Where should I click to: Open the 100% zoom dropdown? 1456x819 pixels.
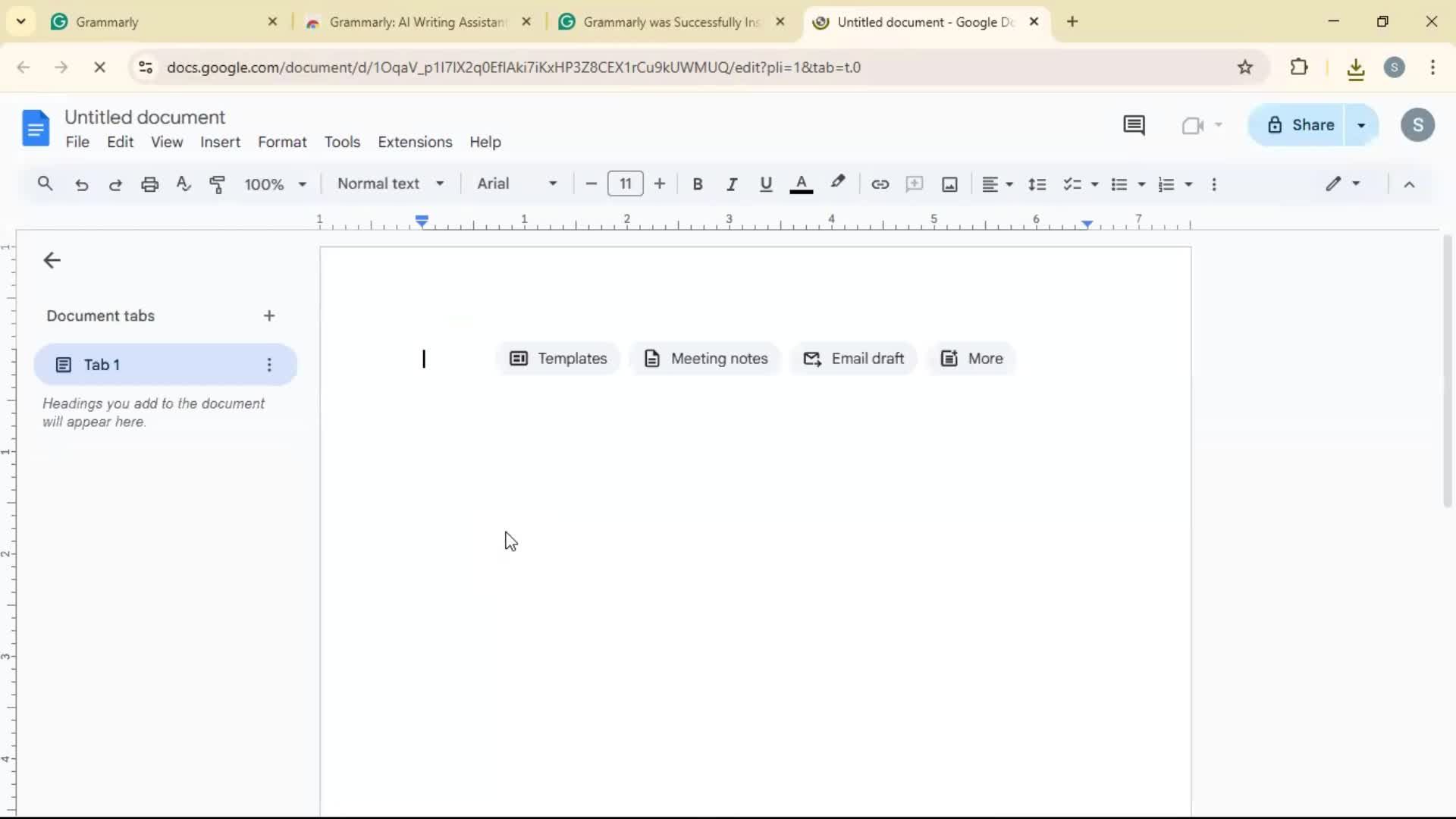(x=275, y=184)
